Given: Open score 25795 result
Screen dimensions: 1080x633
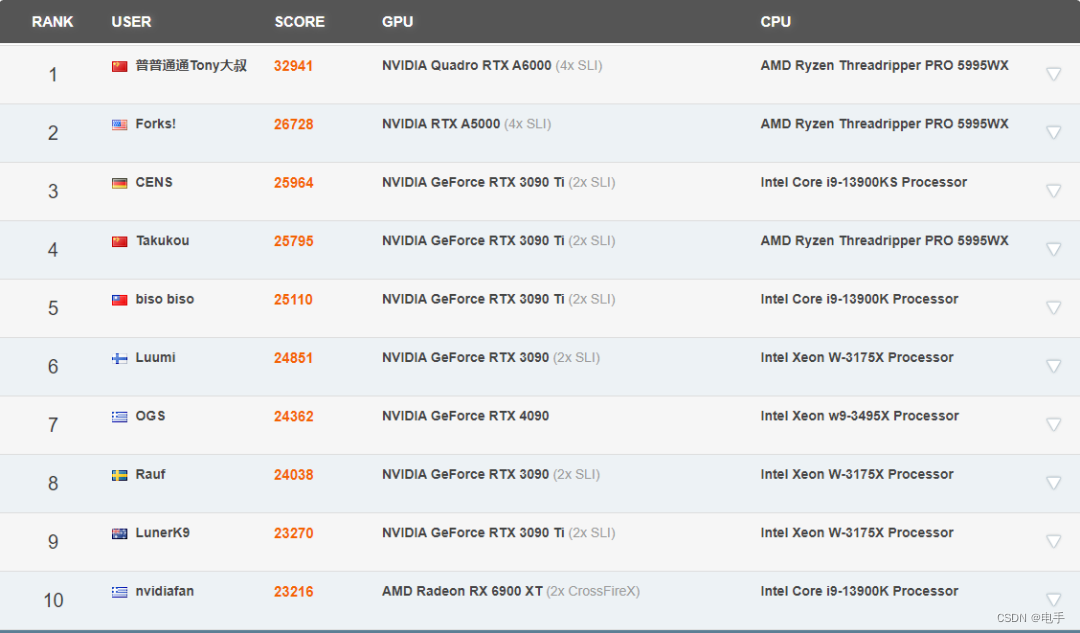Looking at the screenshot, I should click(293, 242).
